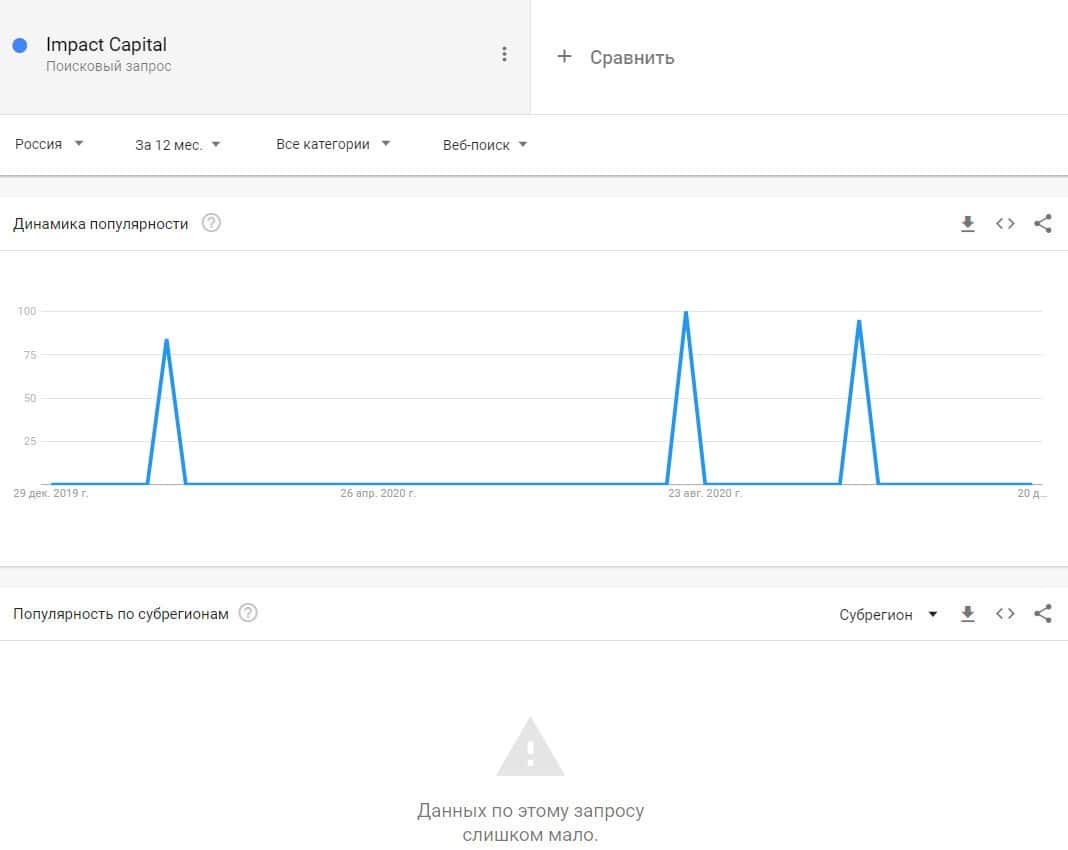
Task: Open the Веб-поиск search type dropdown
Action: pyautogui.click(x=485, y=144)
